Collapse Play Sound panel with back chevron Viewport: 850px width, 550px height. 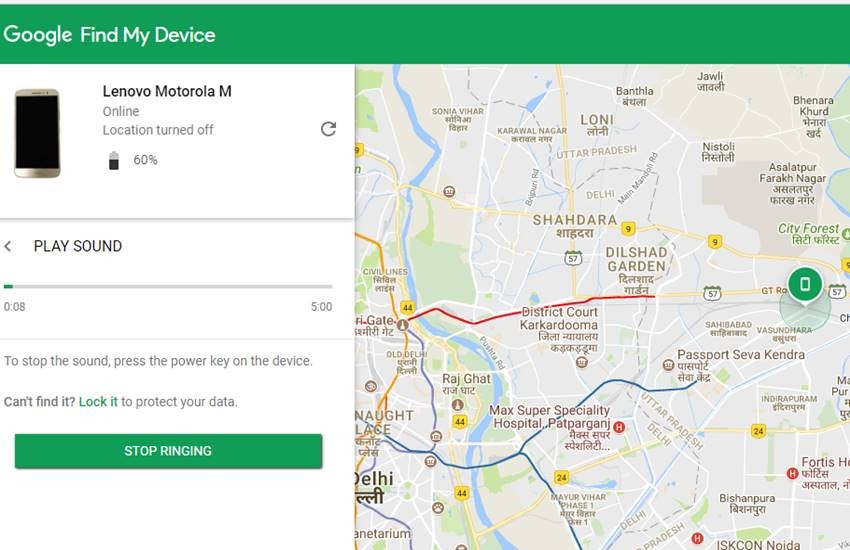8,246
